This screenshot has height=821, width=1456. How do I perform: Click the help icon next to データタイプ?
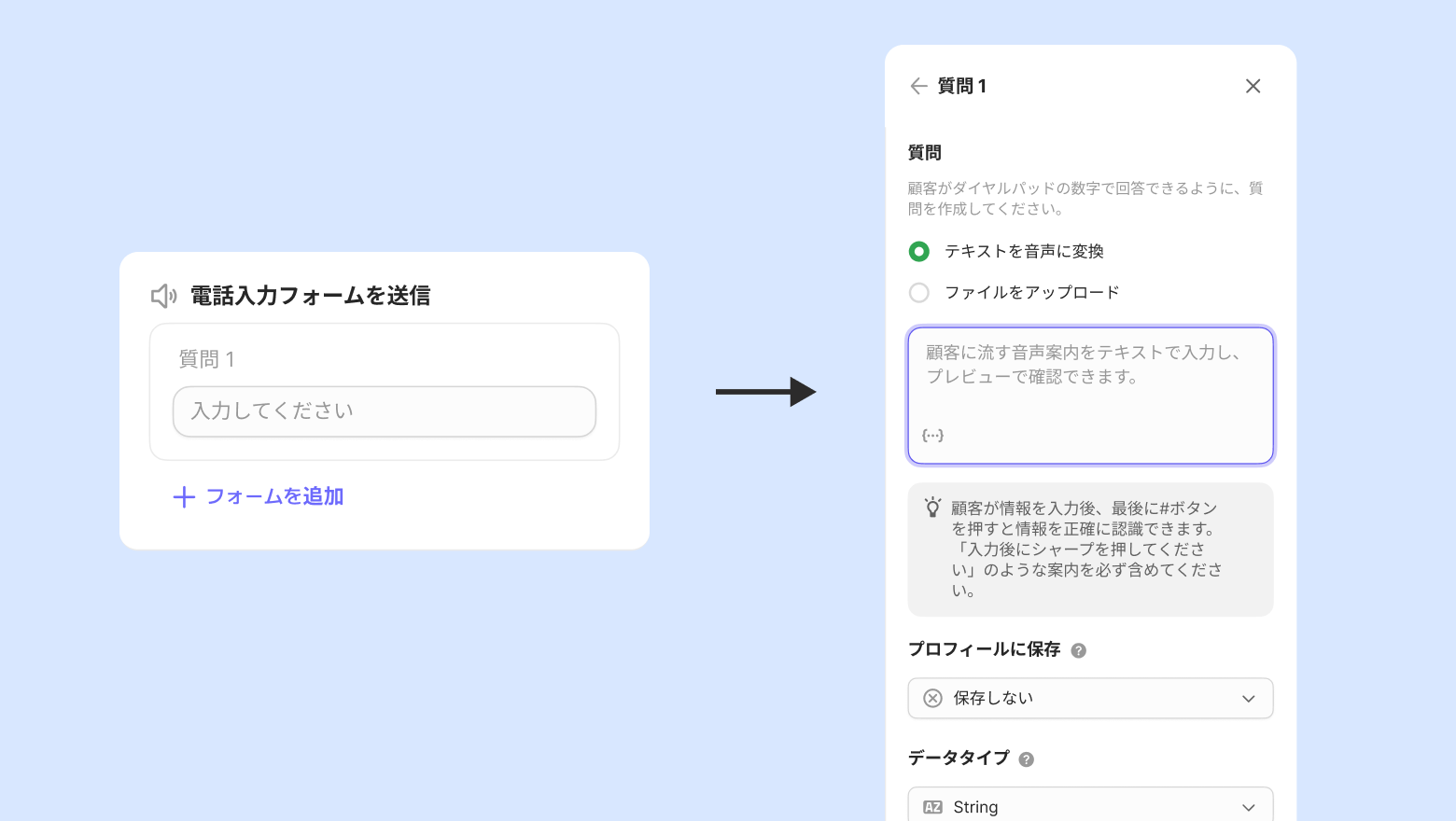(x=1026, y=759)
